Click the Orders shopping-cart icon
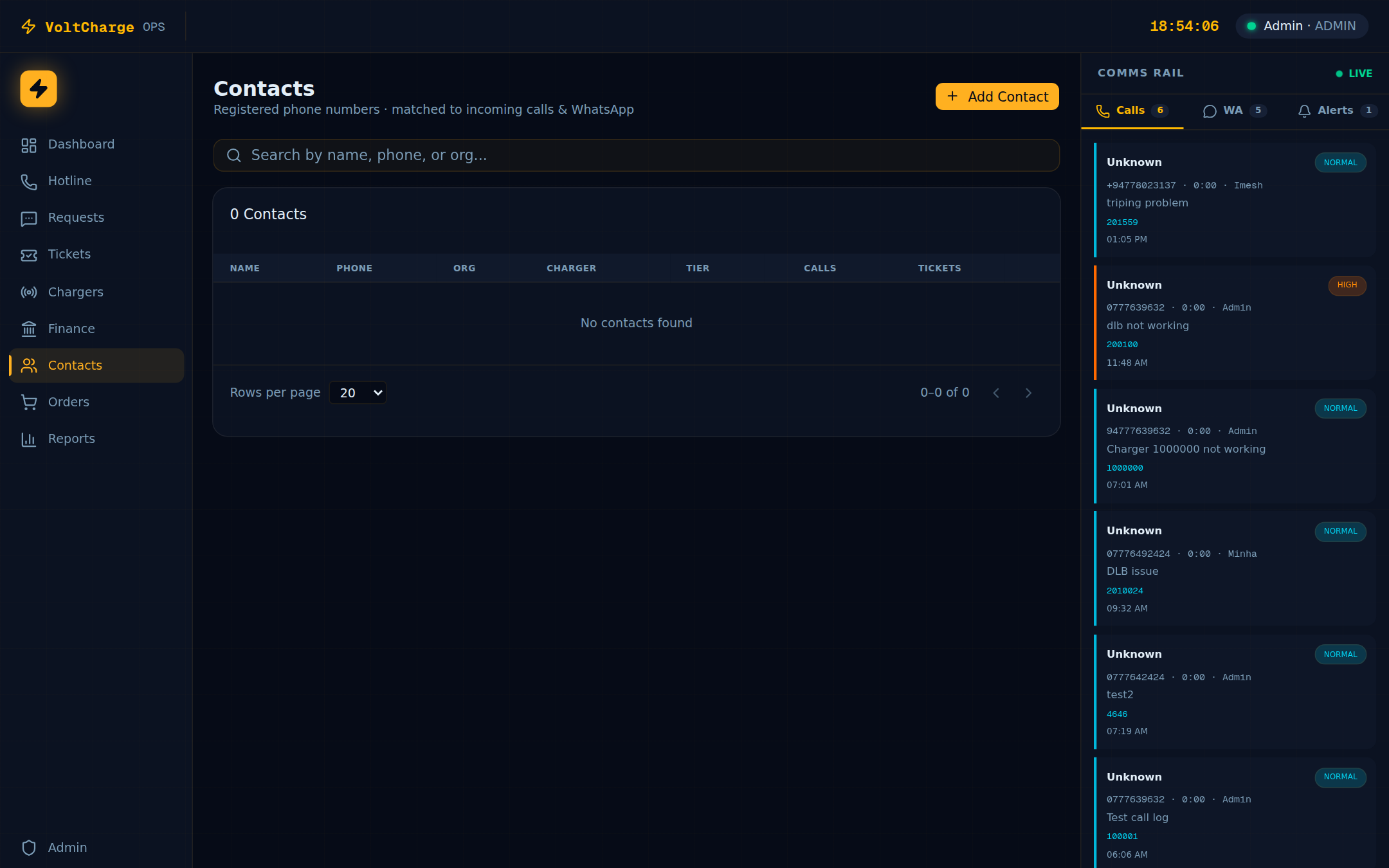 click(x=28, y=402)
